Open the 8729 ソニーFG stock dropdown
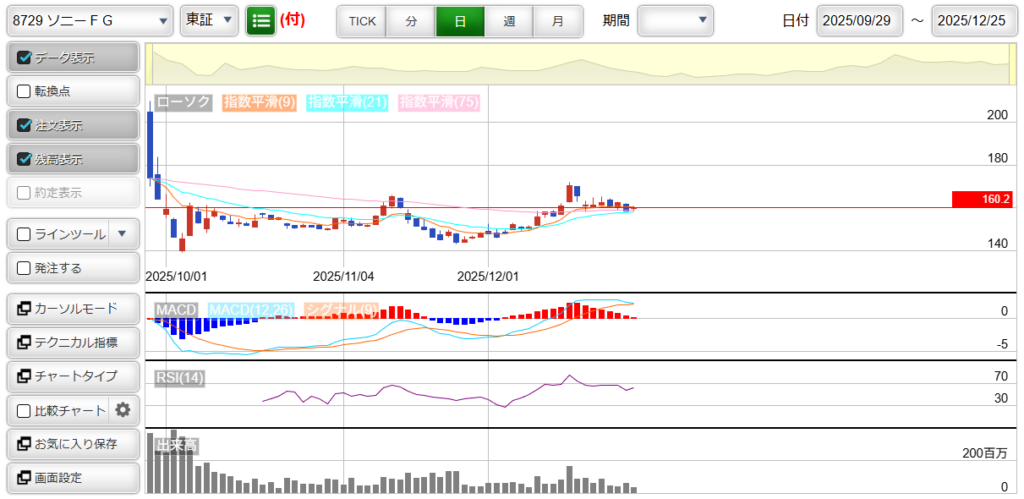 point(89,20)
